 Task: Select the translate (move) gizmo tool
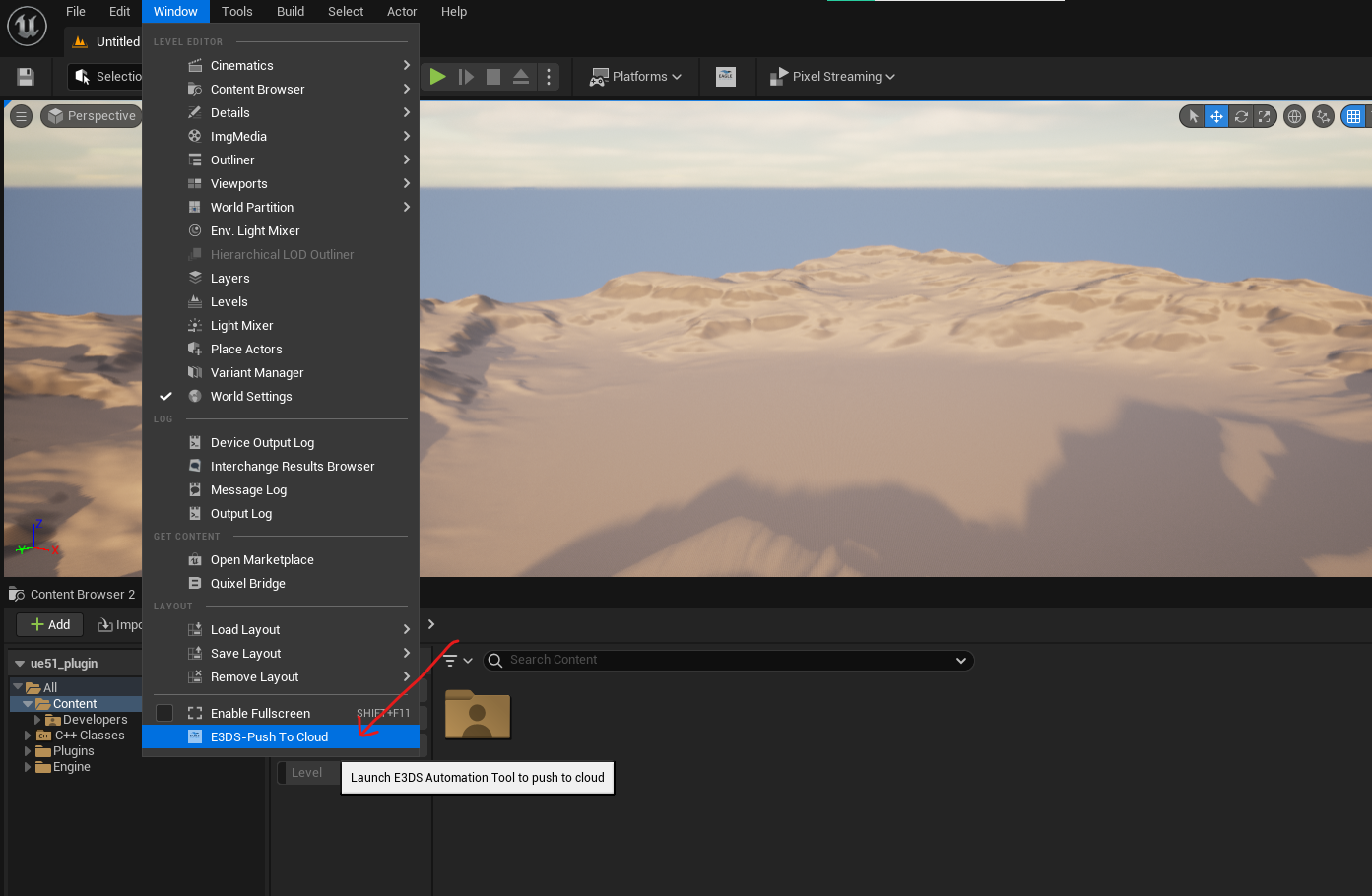click(1216, 116)
